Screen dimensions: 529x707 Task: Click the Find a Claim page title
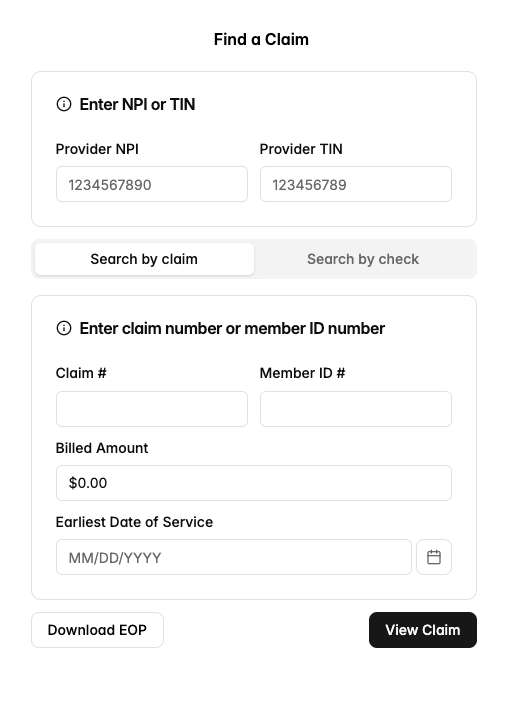click(x=261, y=40)
